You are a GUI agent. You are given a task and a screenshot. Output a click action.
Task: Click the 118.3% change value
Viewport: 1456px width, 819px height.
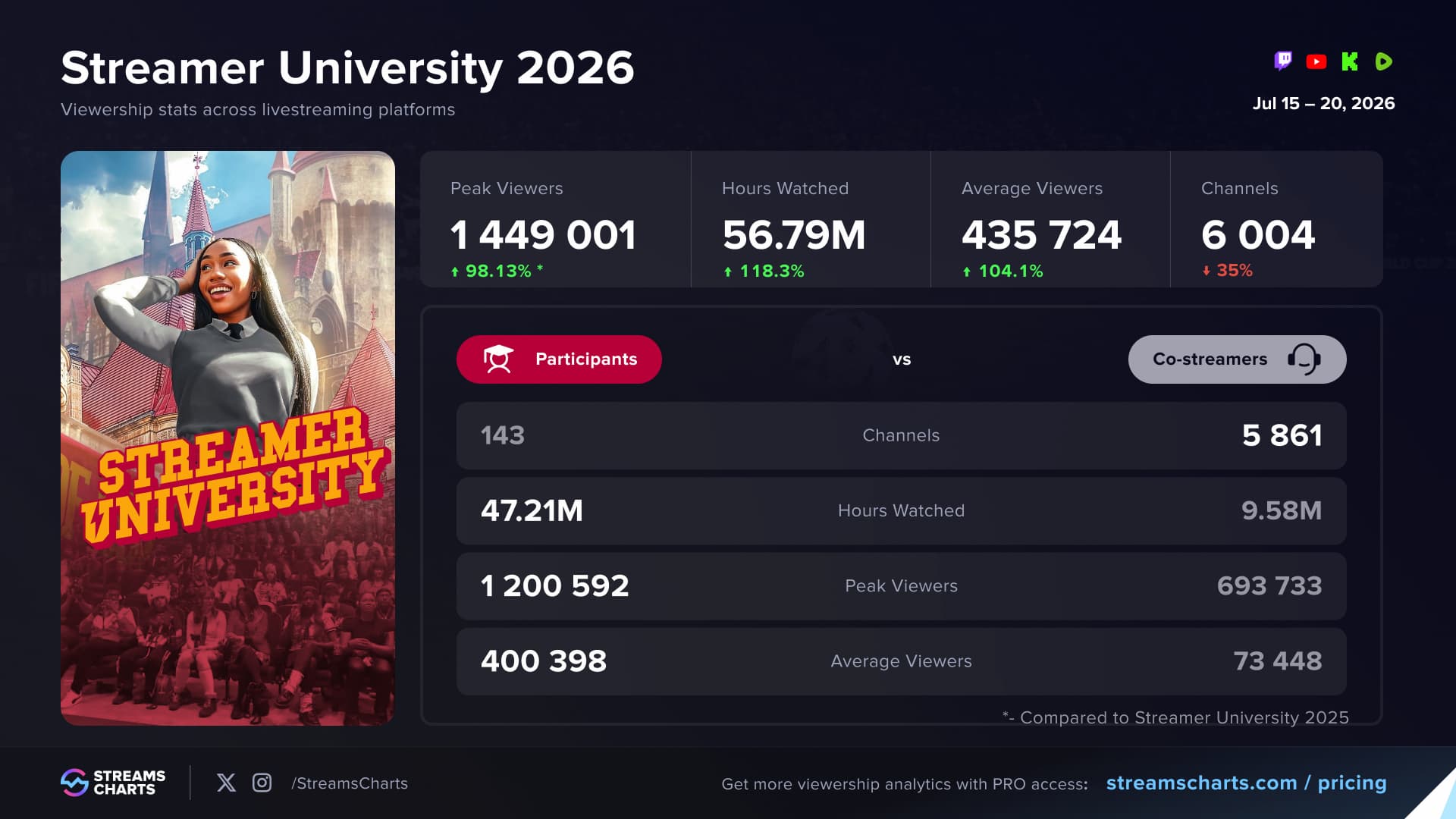tap(772, 271)
